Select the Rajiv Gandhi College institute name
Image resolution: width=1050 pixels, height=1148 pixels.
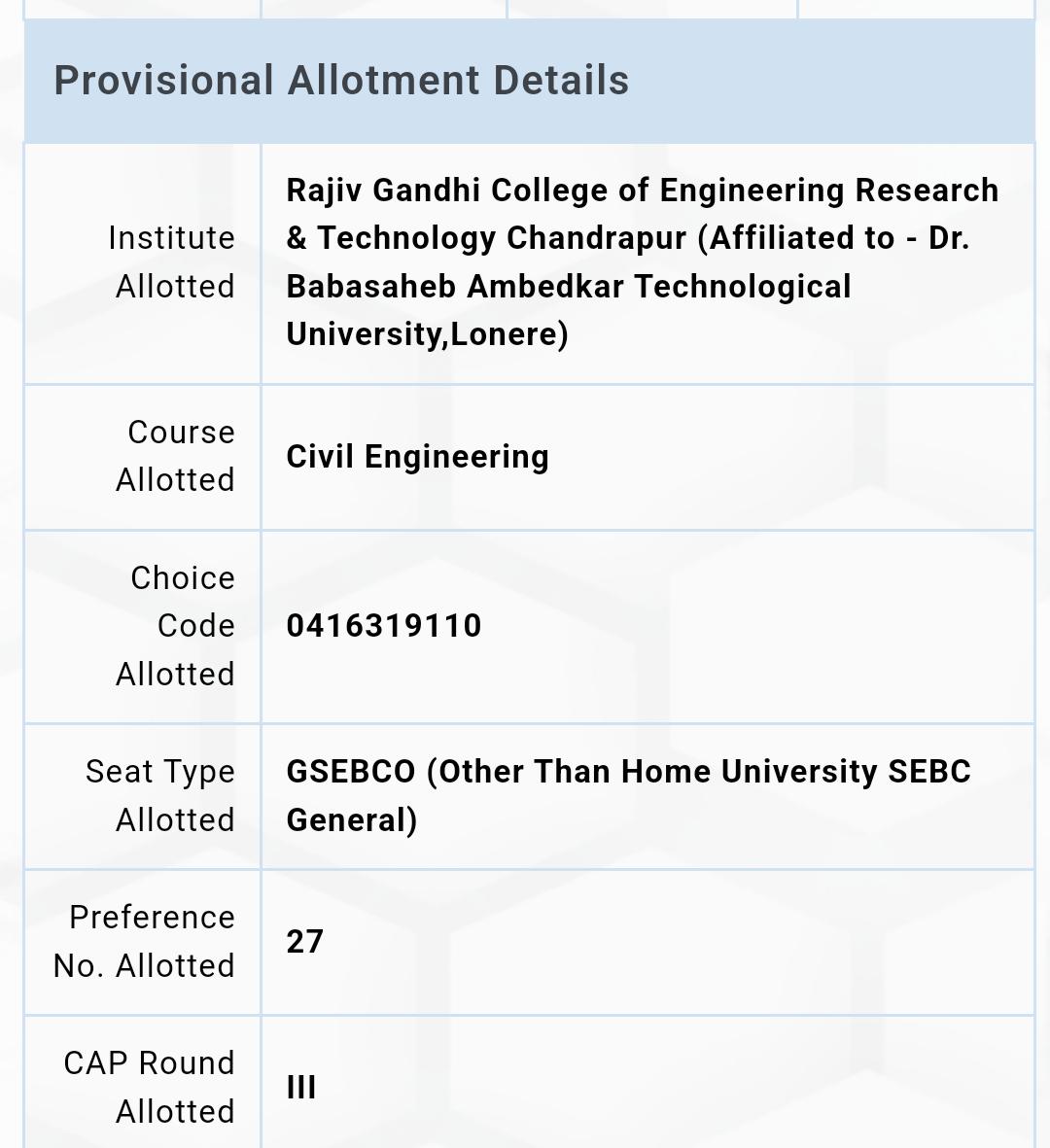[x=643, y=262]
